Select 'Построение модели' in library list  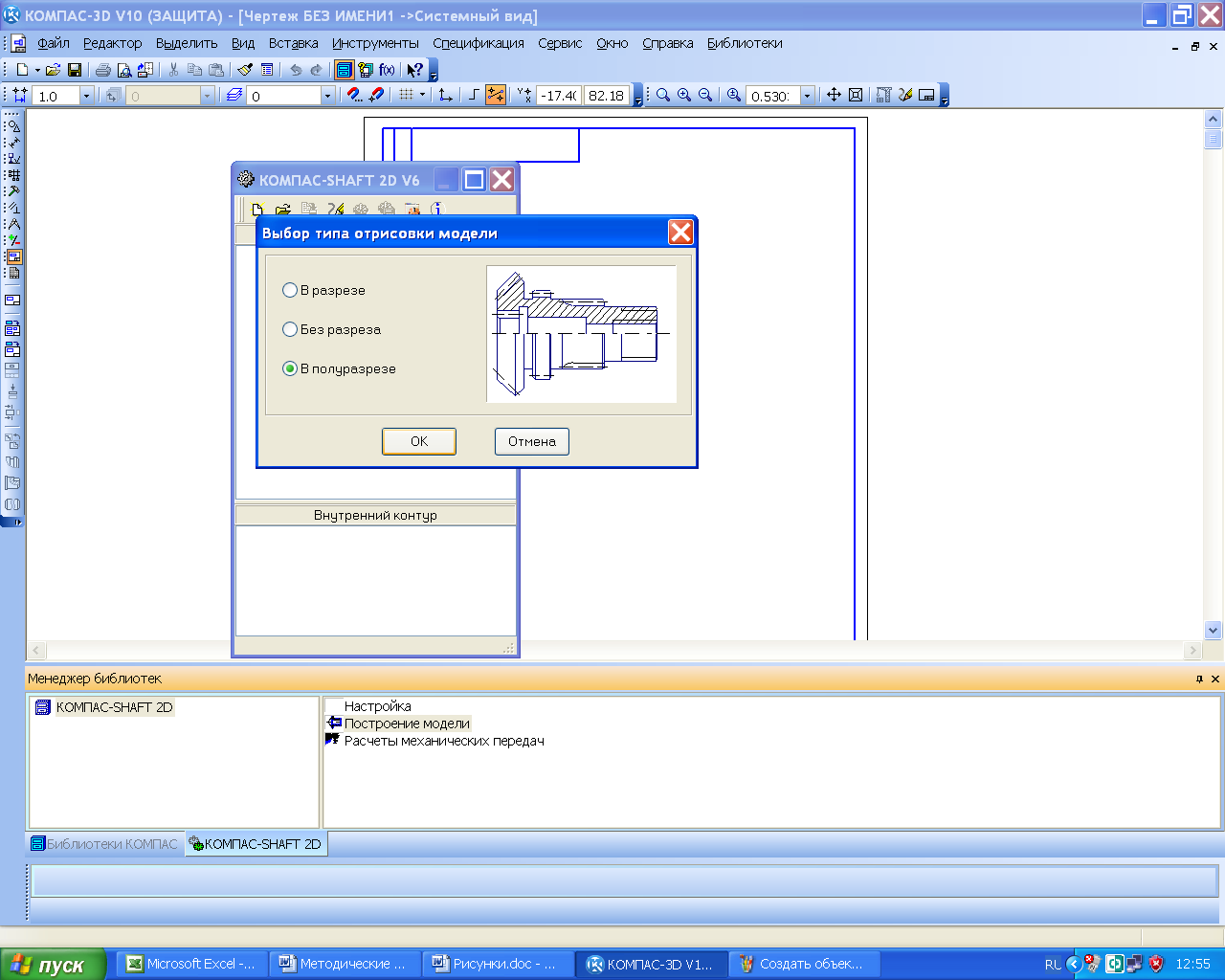tap(407, 724)
